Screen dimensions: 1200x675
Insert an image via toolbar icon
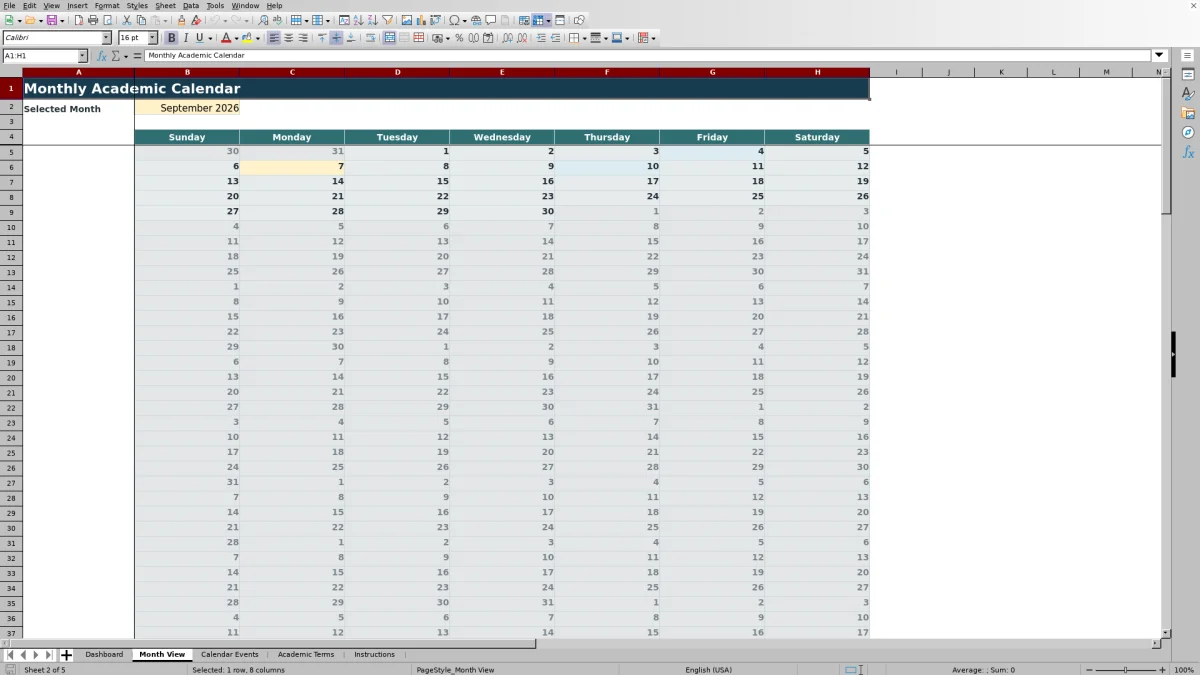pyautogui.click(x=407, y=20)
